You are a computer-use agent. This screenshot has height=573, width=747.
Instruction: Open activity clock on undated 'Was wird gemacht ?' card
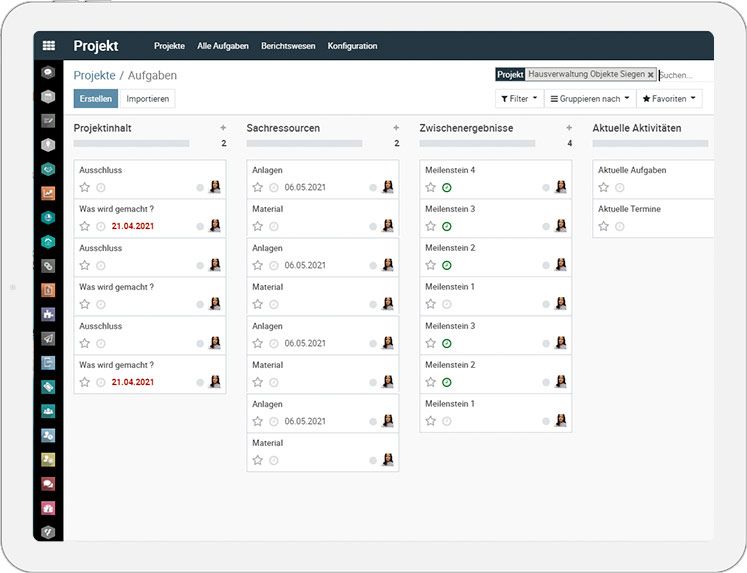101,304
